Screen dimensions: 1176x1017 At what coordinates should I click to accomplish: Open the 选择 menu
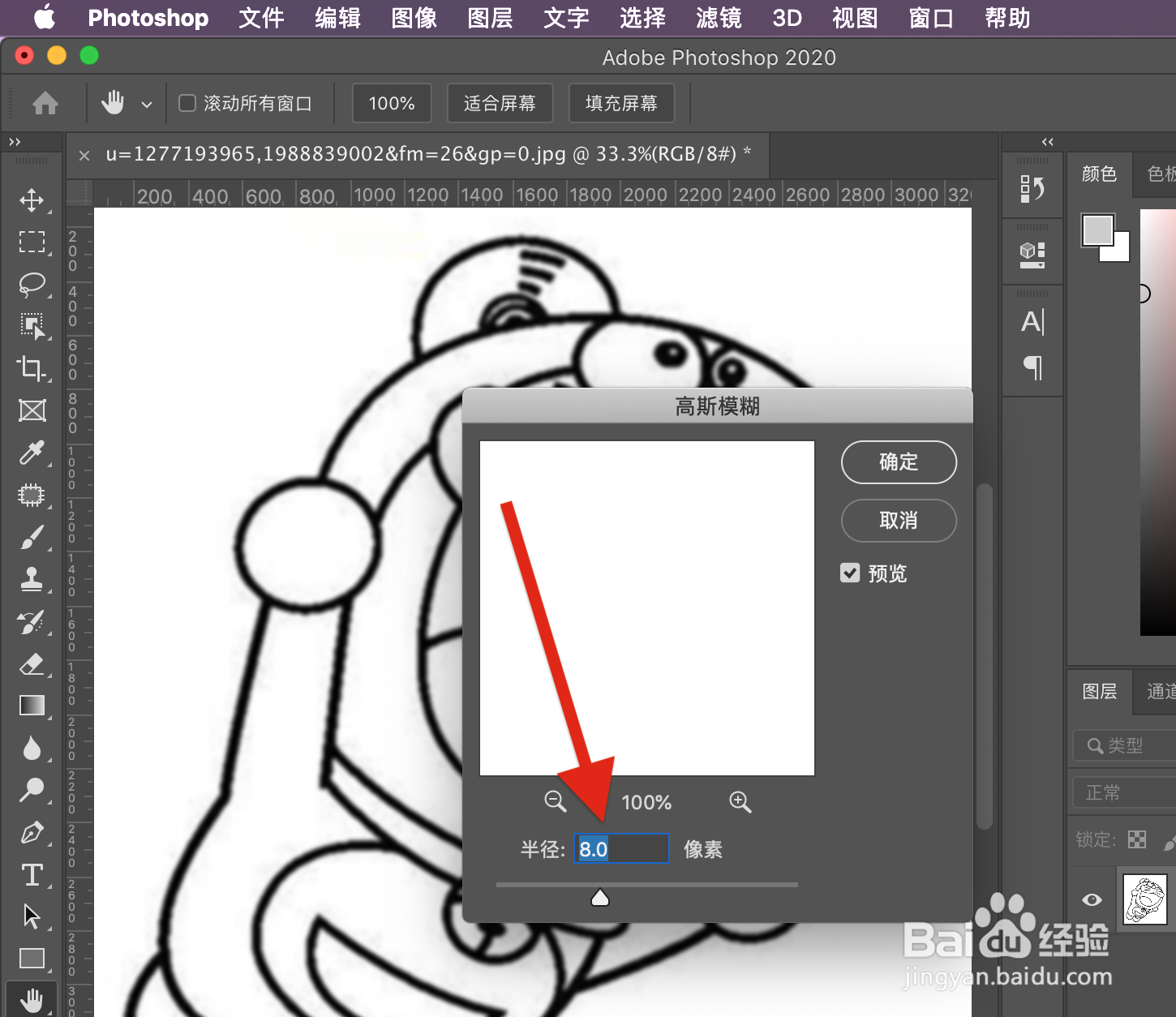click(x=642, y=18)
